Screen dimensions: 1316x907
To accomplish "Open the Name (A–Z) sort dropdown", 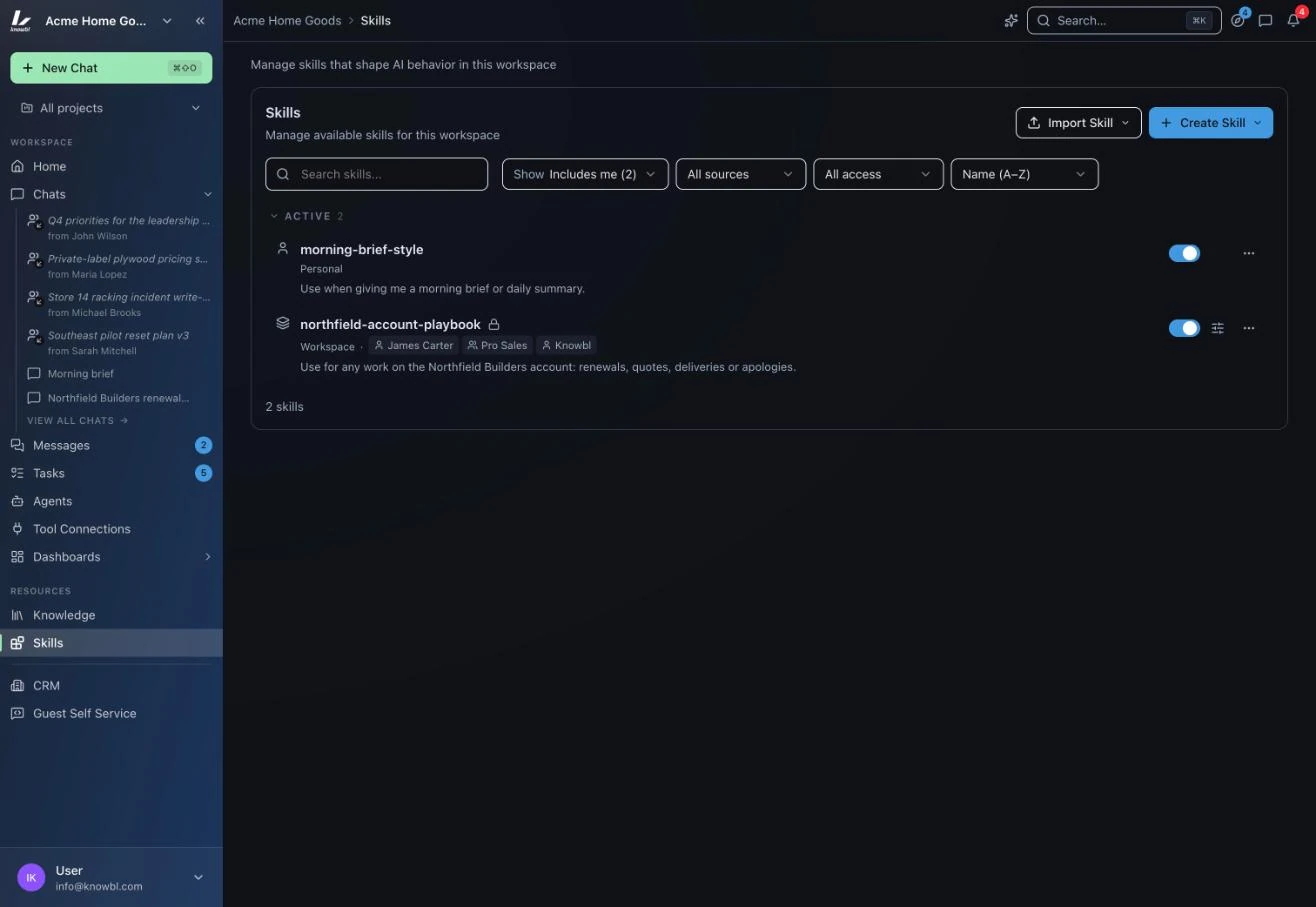I will (x=1024, y=174).
